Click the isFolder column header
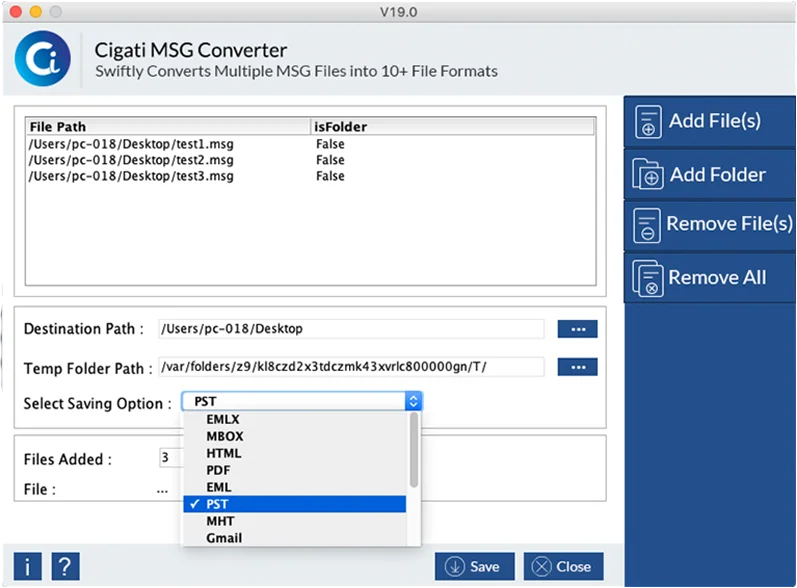 coord(452,127)
